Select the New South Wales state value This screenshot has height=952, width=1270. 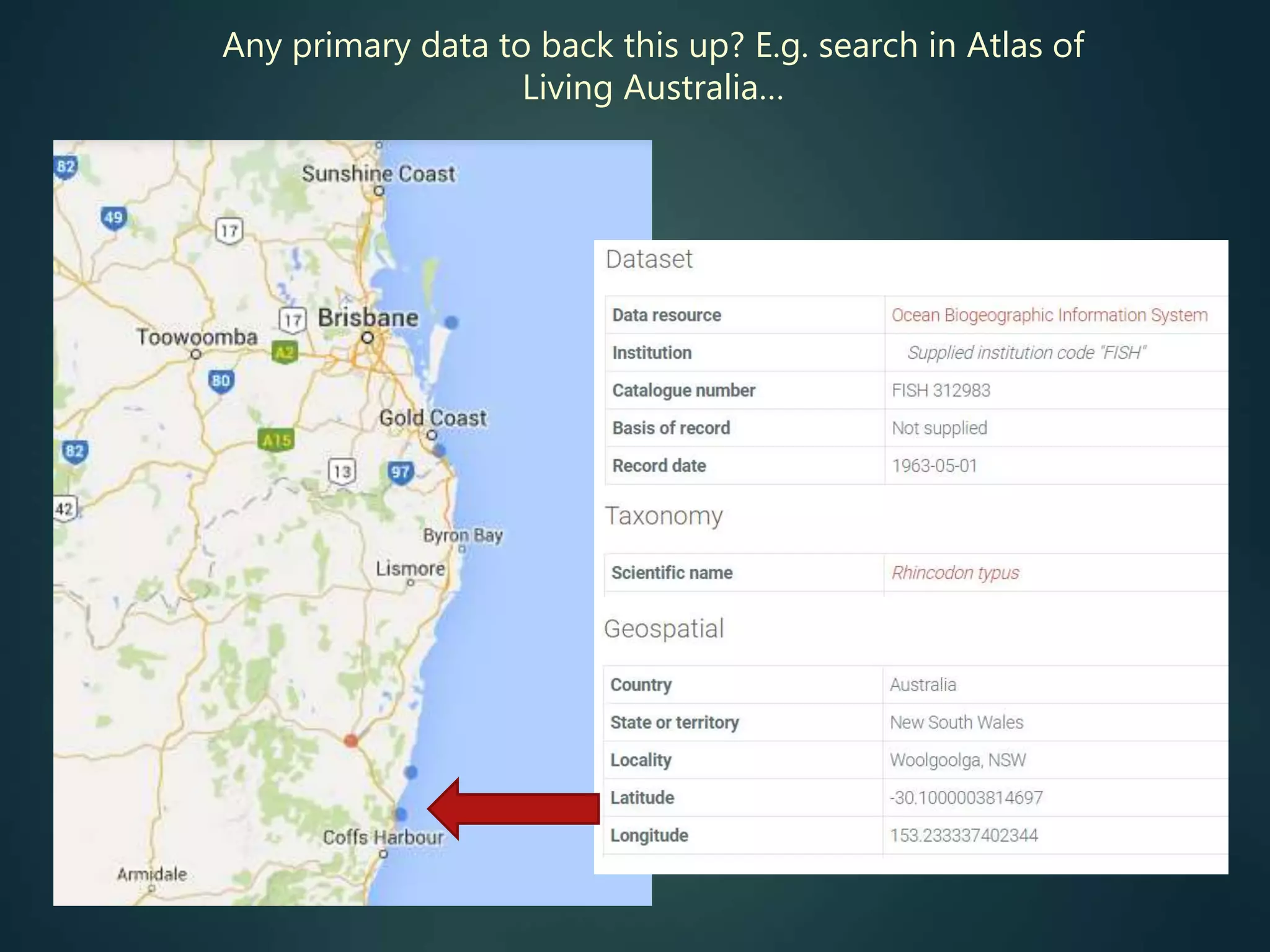(x=956, y=723)
